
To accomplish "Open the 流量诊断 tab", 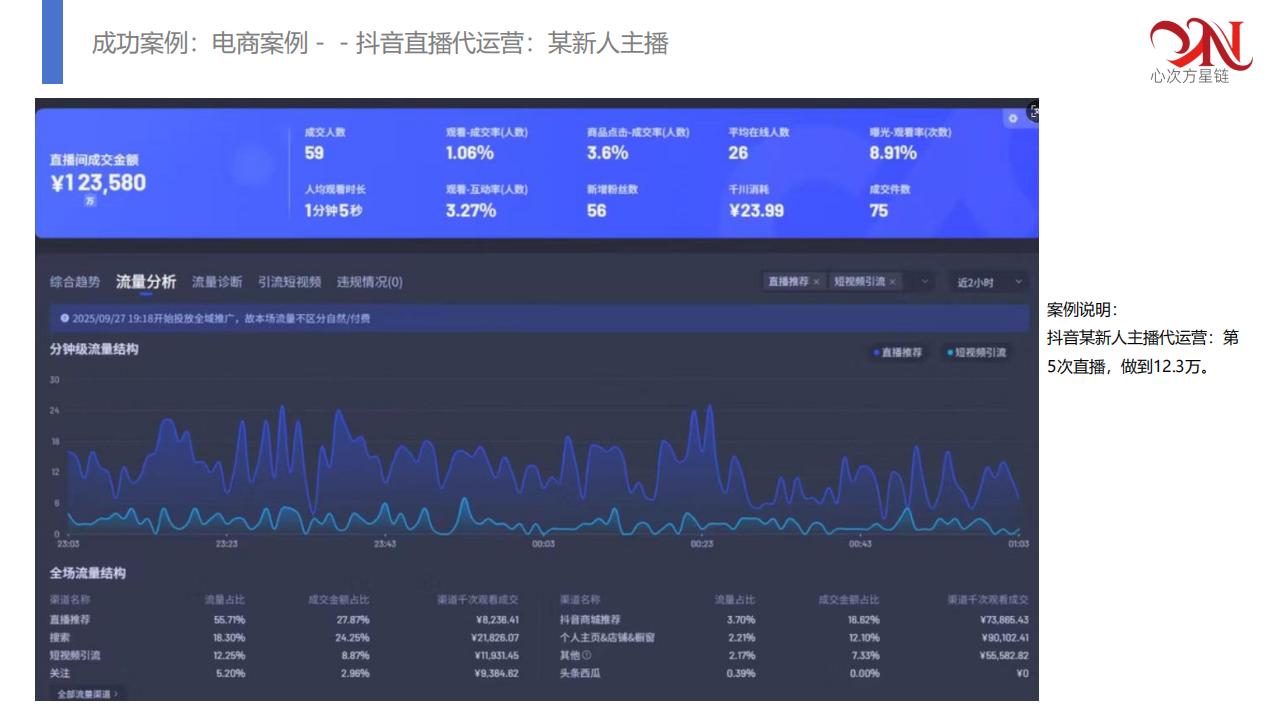I will [217, 282].
